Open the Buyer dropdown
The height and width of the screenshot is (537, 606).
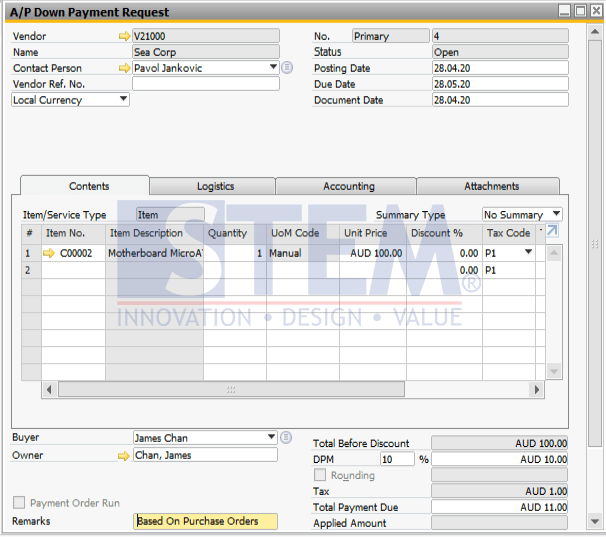tap(271, 437)
